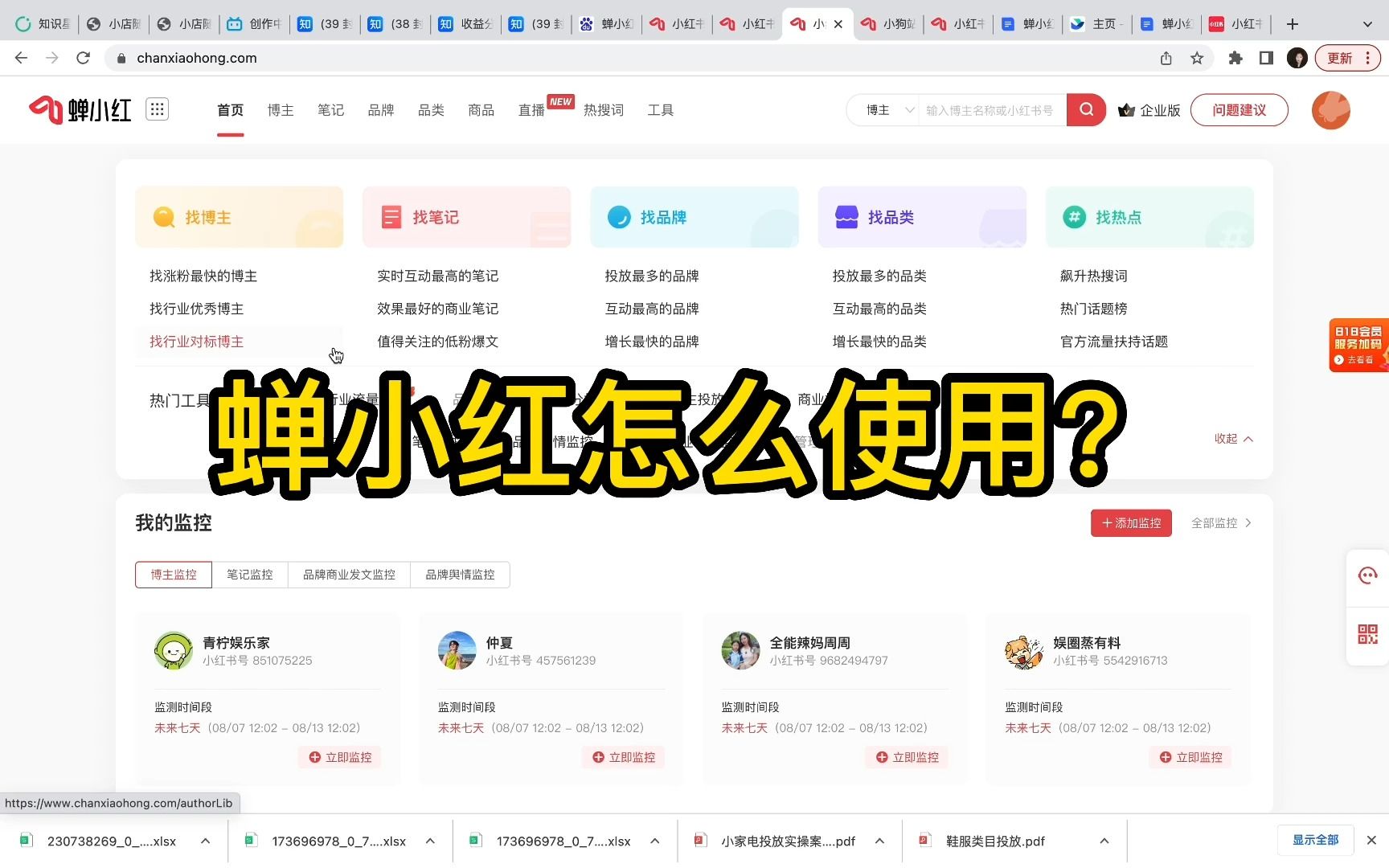Screen dimensions: 1389x868
Task: Go back in browser history
Action: (22, 58)
